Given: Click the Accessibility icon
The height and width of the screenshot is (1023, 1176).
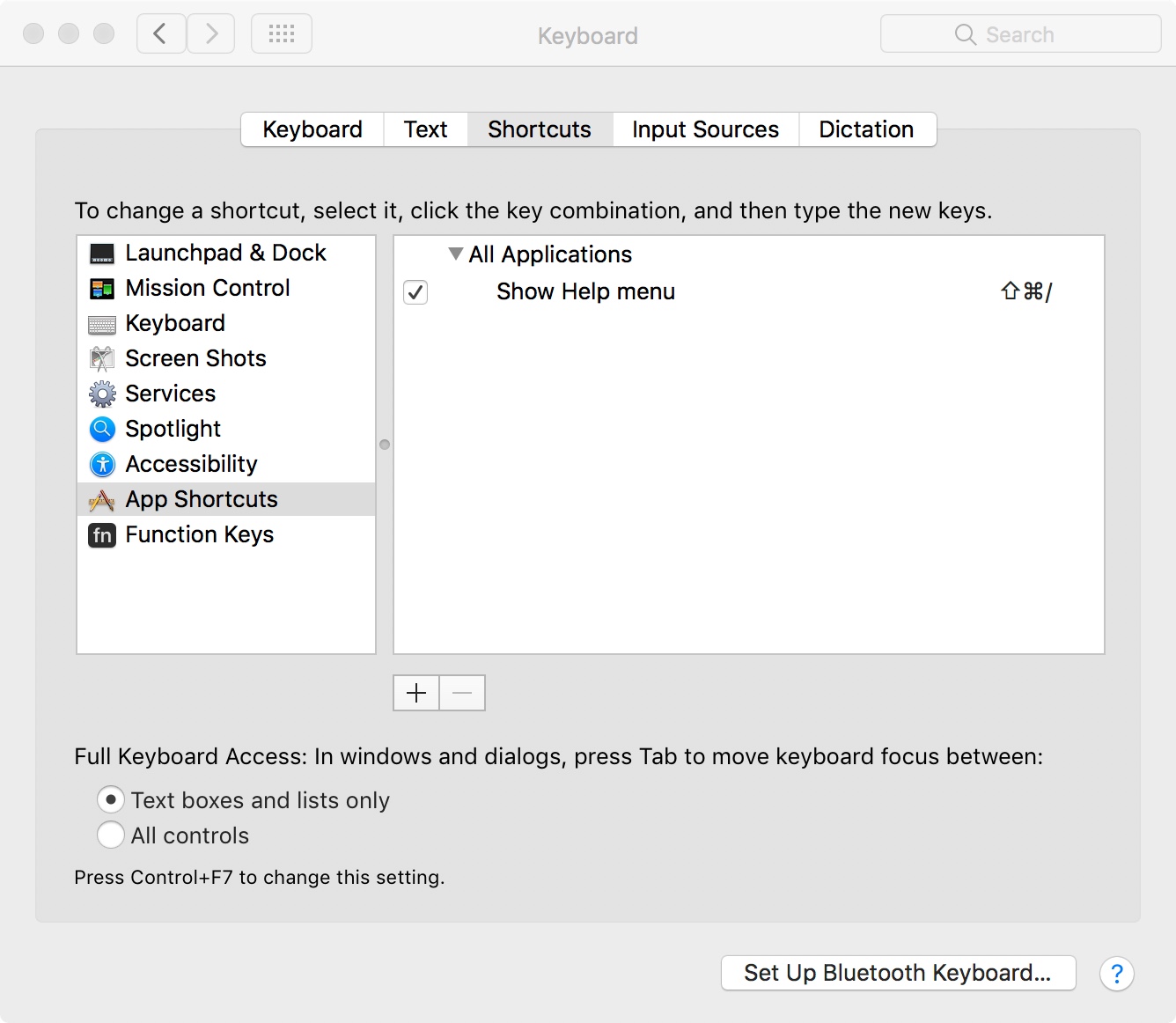Looking at the screenshot, I should [x=102, y=464].
